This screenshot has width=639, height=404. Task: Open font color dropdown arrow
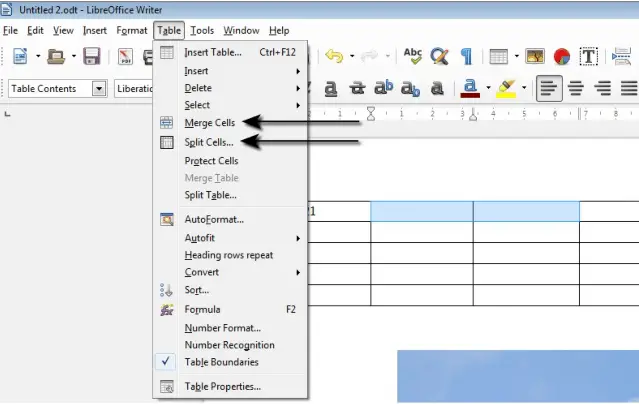point(488,88)
